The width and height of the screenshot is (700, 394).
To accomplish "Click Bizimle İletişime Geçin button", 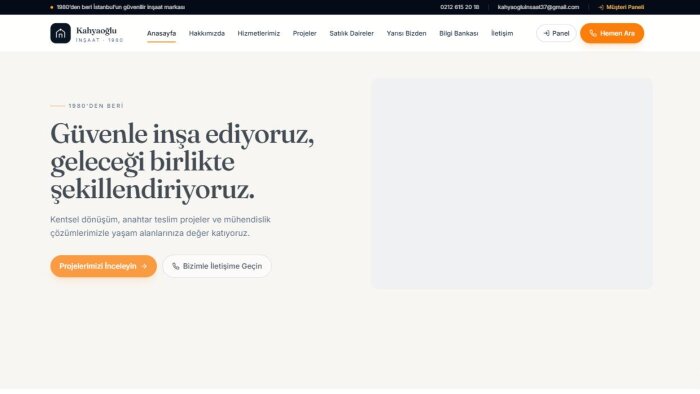I will [x=217, y=266].
